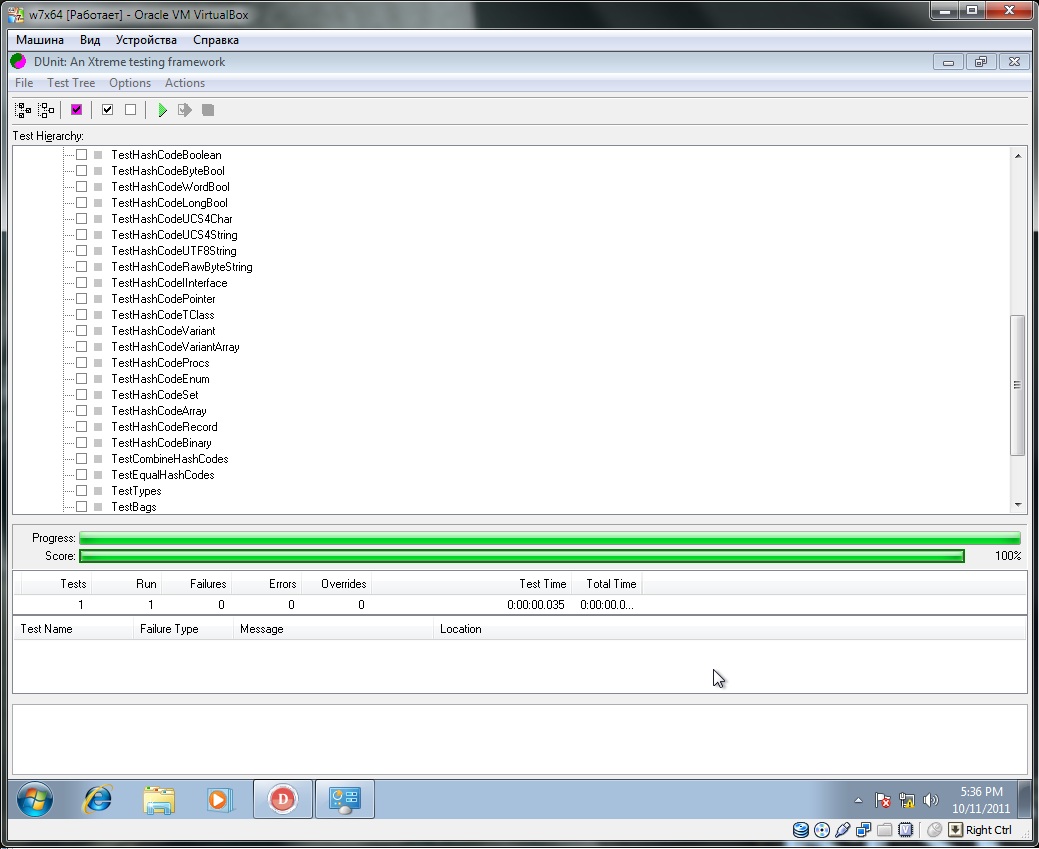Viewport: 1039px width, 849px height.
Task: Open volume speaker tray icon
Action: (x=930, y=801)
